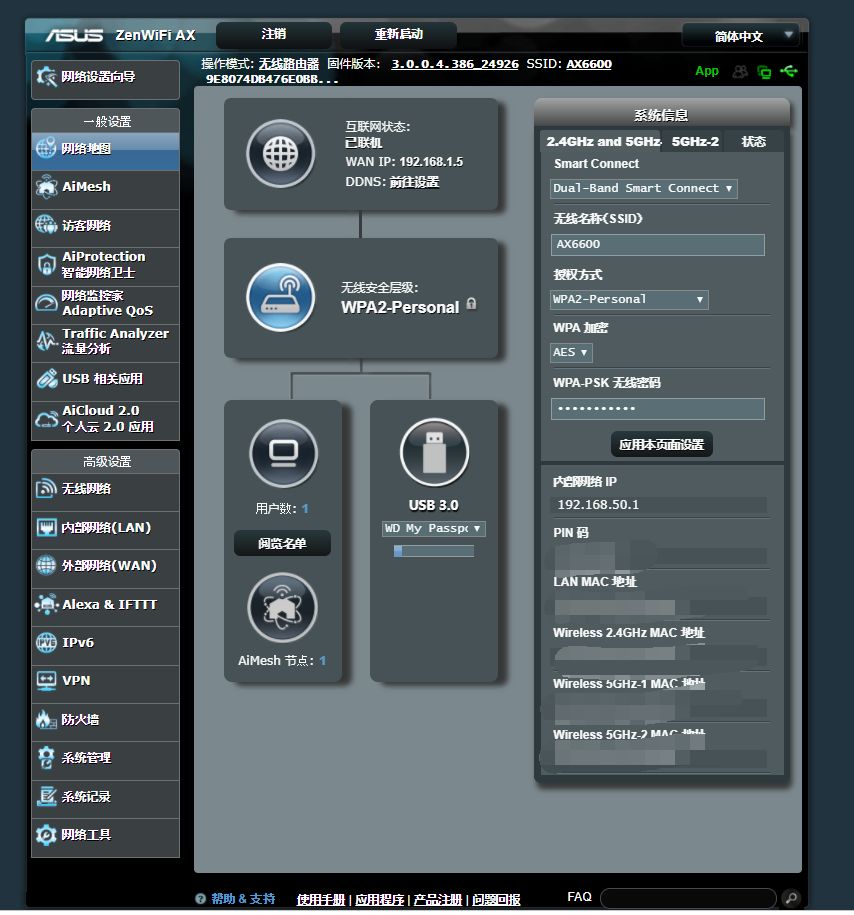Click the USB status icon in header

click(789, 71)
